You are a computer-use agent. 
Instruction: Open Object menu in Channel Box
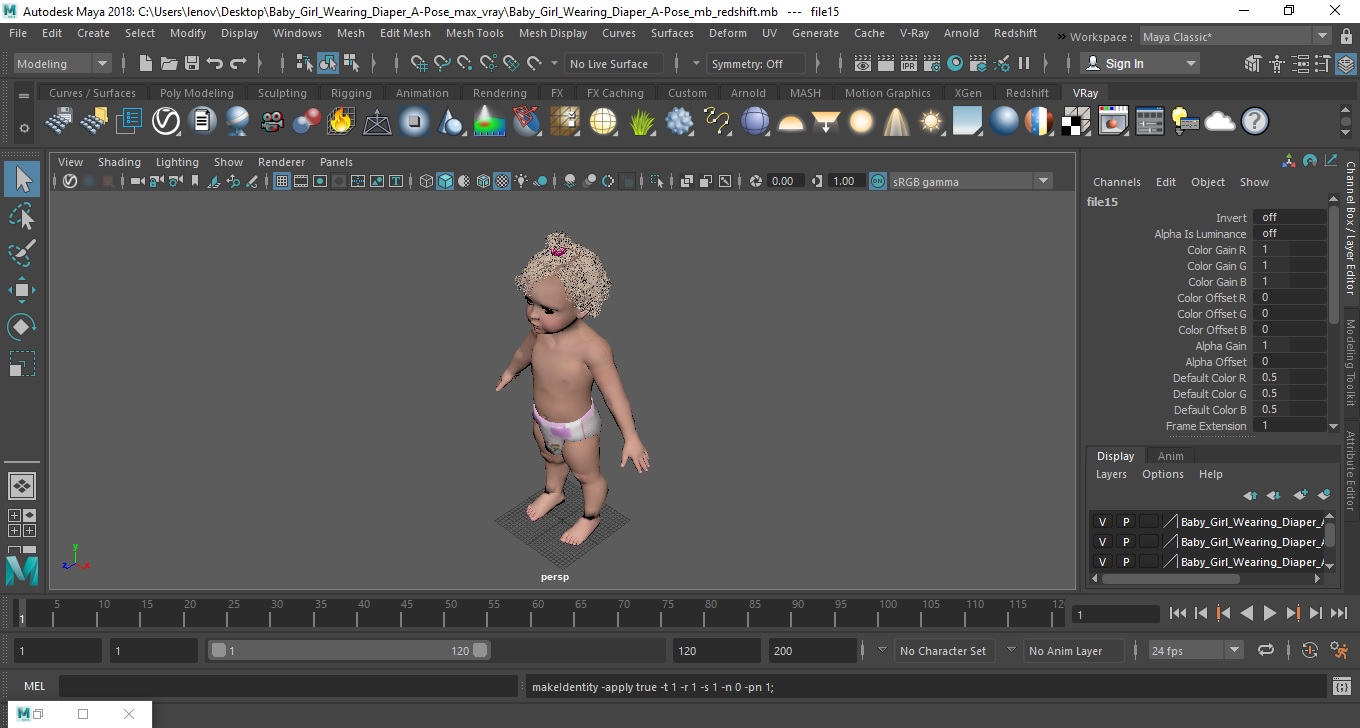[1207, 182]
